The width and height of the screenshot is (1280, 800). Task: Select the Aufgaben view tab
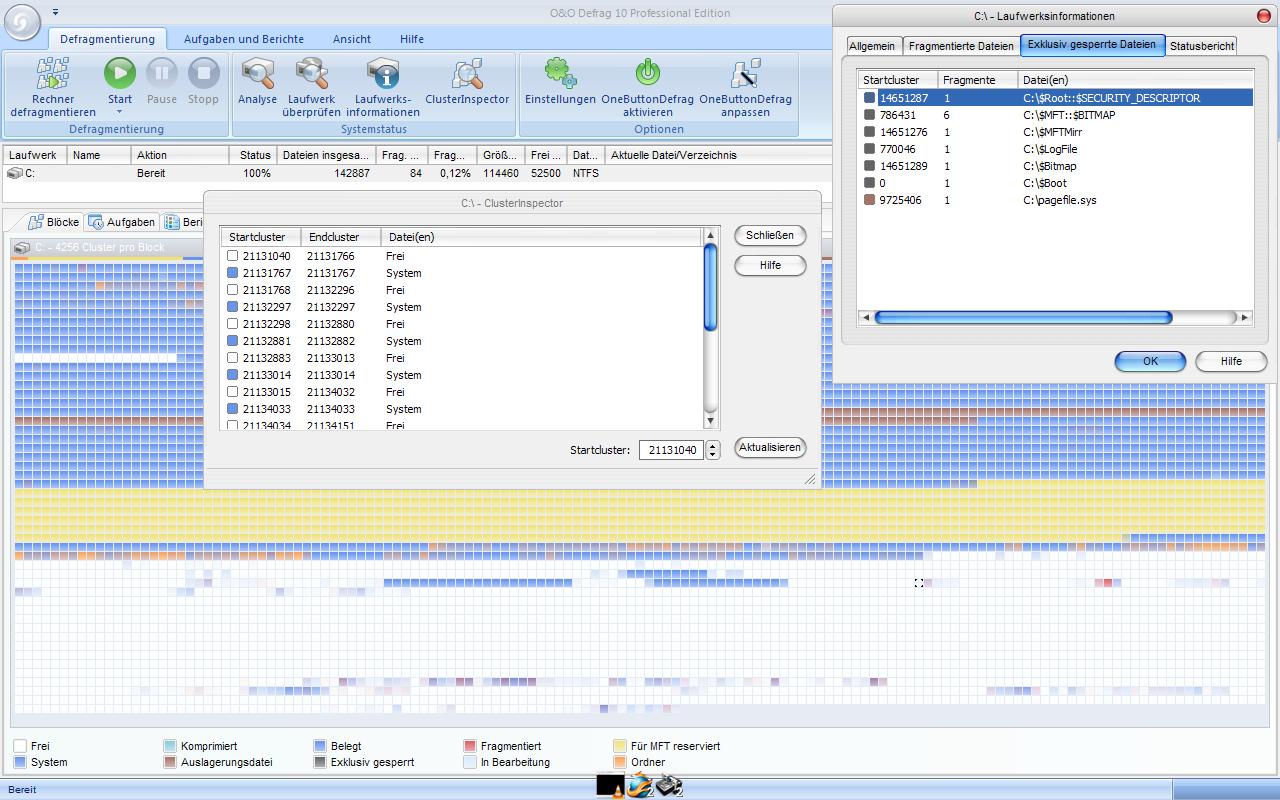121,222
